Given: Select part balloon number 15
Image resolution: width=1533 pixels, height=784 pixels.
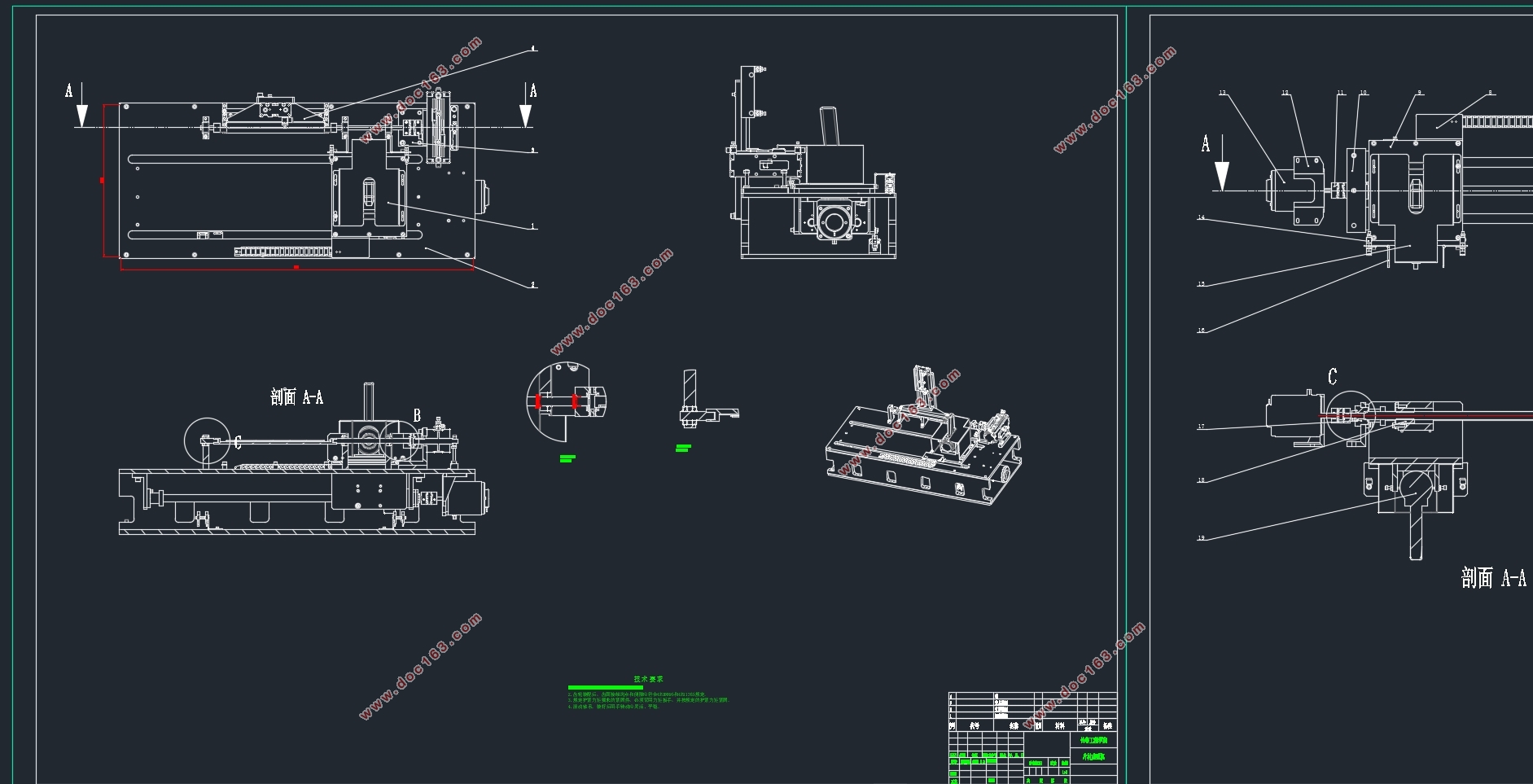Looking at the screenshot, I should pyautogui.click(x=1201, y=284).
